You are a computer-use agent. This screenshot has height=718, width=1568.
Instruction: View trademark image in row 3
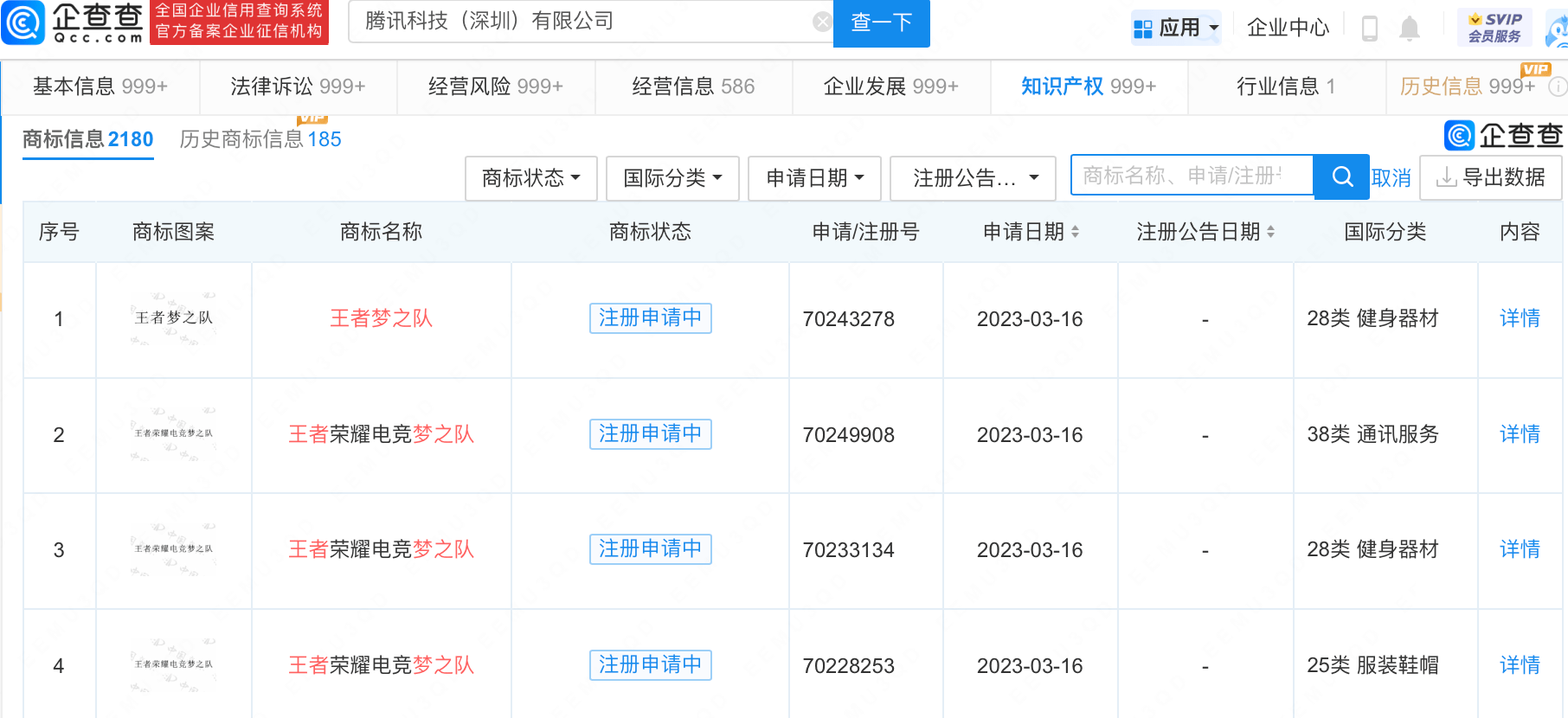point(174,549)
